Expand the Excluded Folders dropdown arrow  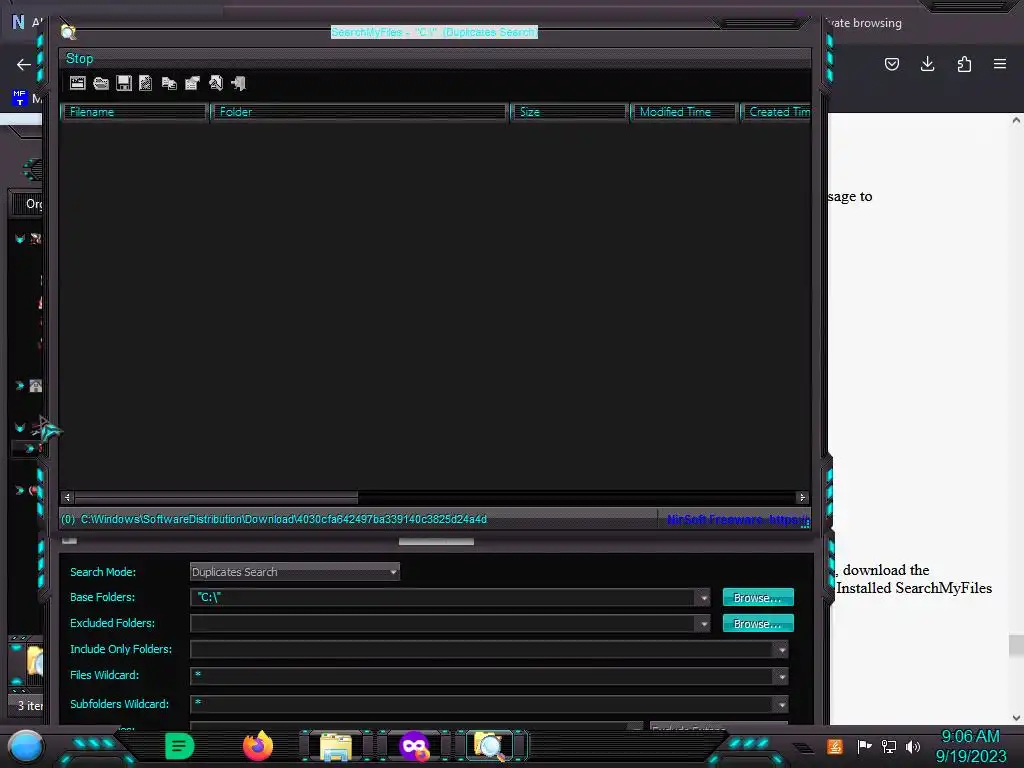coord(703,624)
